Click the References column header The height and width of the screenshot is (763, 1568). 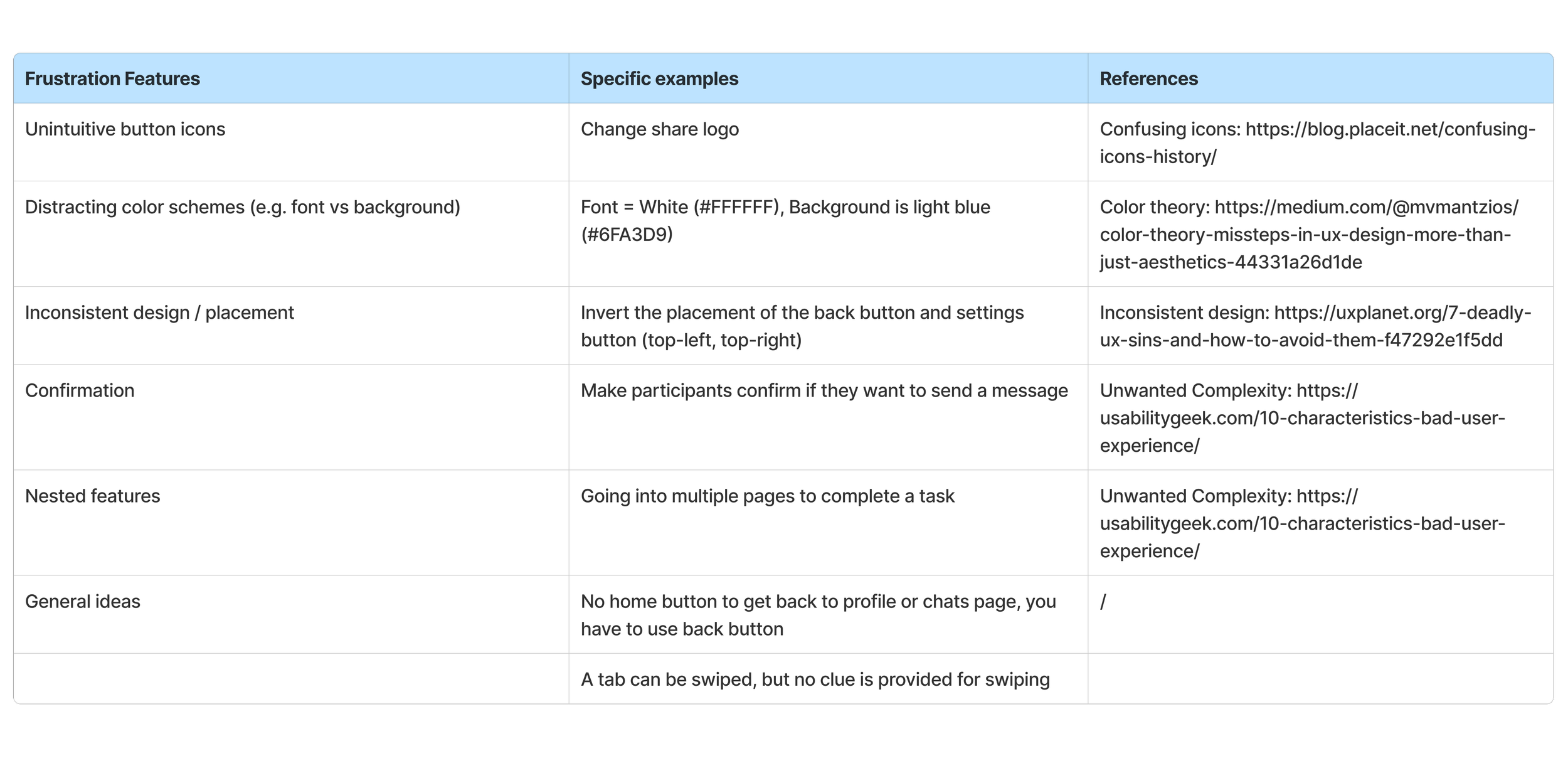tap(1148, 79)
